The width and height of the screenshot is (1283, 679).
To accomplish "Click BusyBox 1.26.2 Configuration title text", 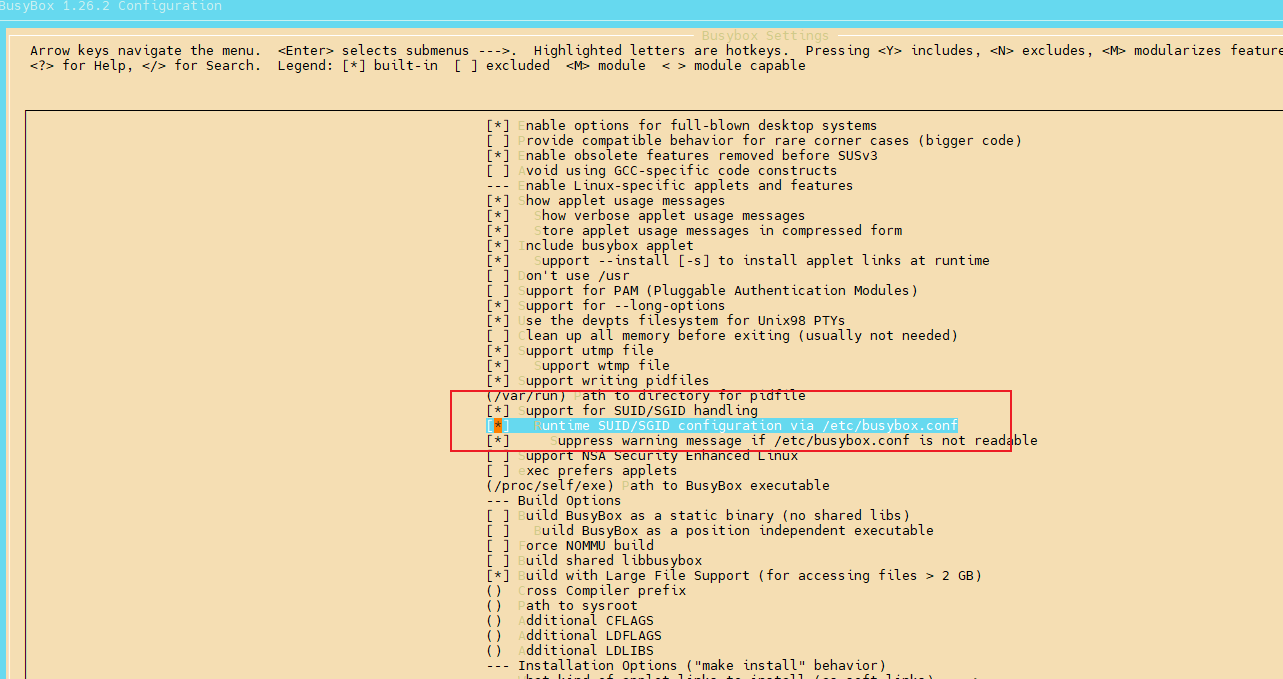I will click(x=111, y=6).
